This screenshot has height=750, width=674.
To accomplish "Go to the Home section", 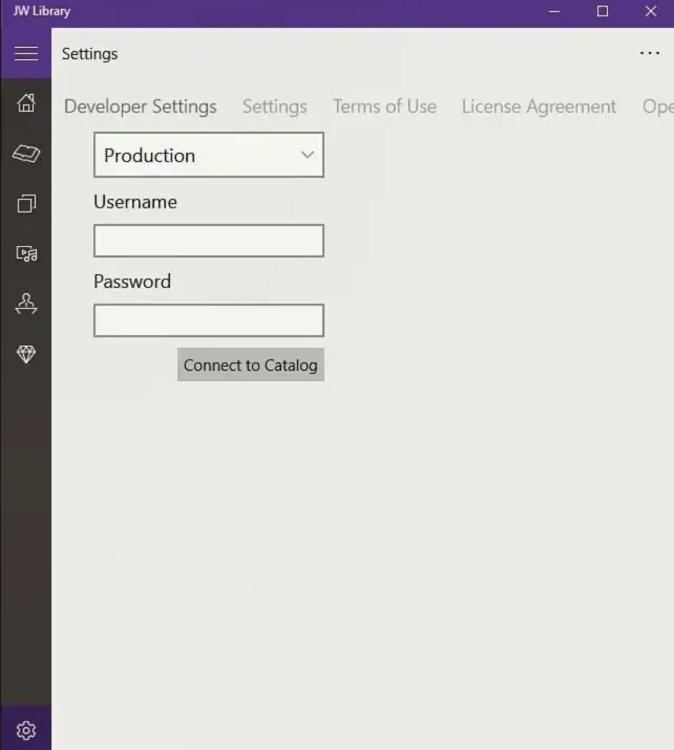I will coord(26,103).
